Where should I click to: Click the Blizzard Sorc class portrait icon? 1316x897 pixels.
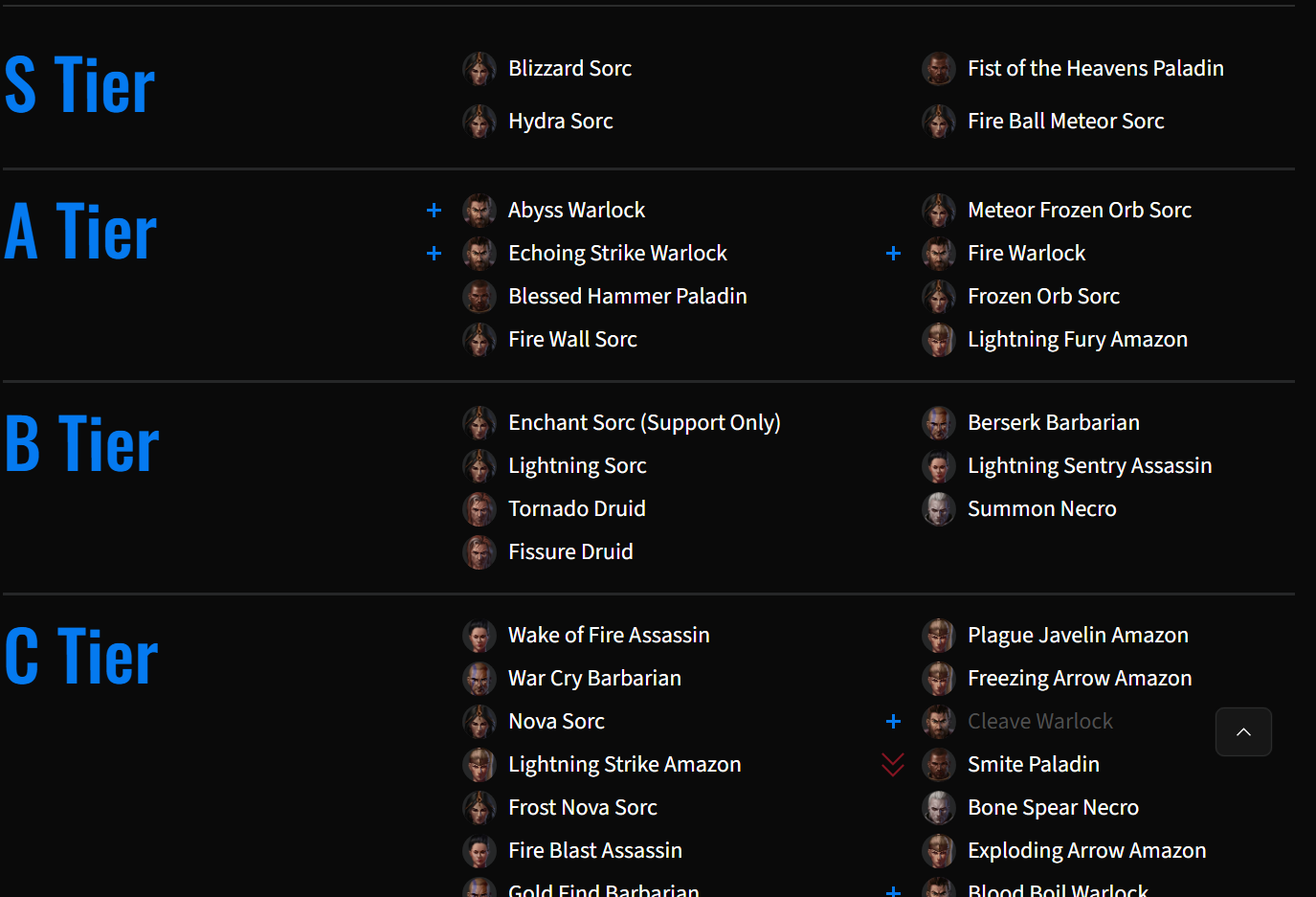[480, 69]
